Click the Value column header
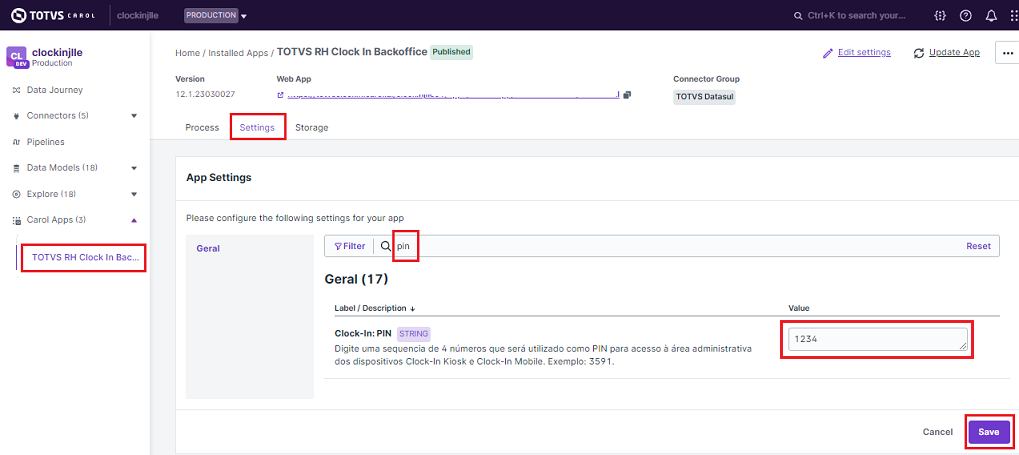The width and height of the screenshot is (1019, 455). (x=798, y=308)
